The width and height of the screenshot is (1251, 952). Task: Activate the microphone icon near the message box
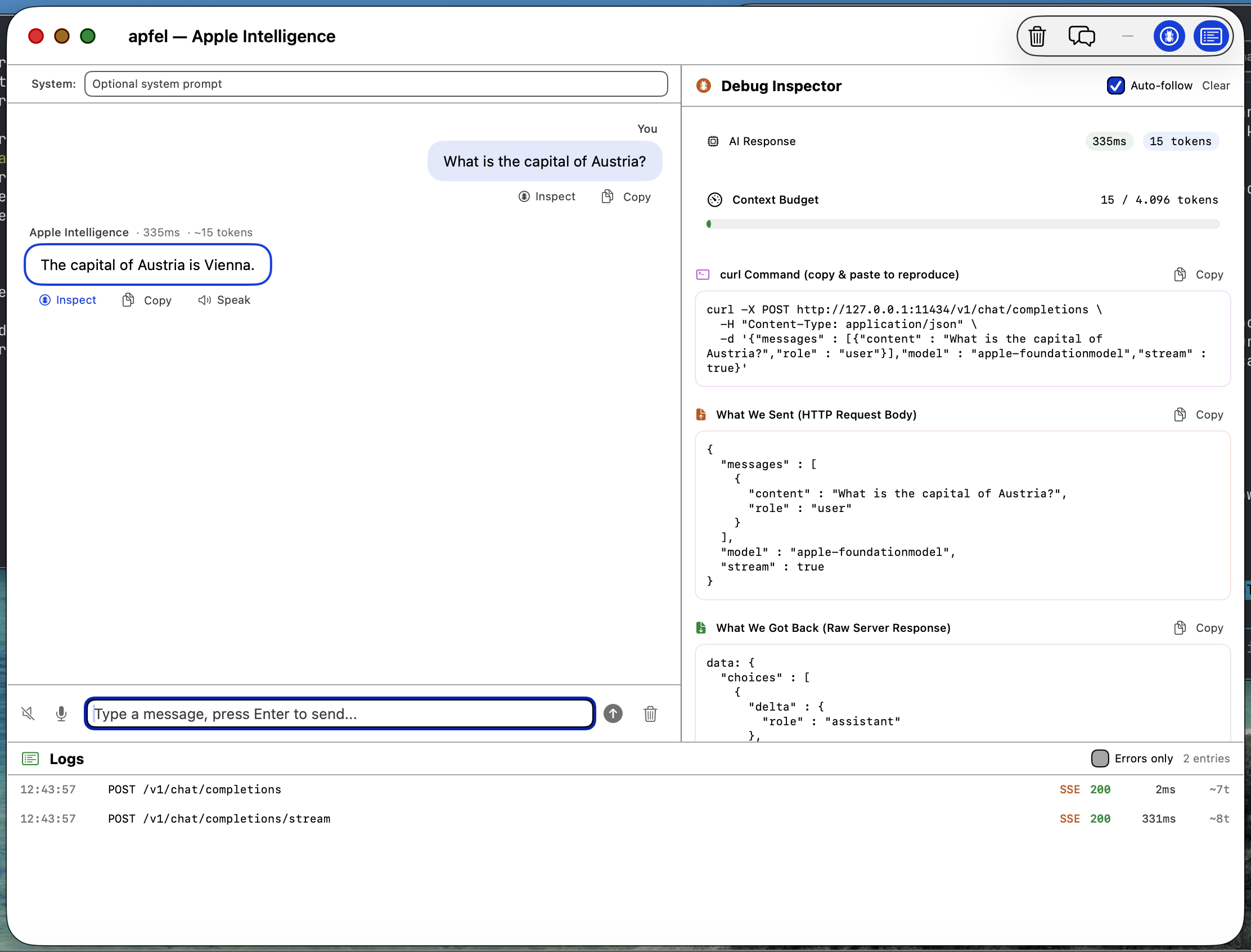tap(61, 713)
